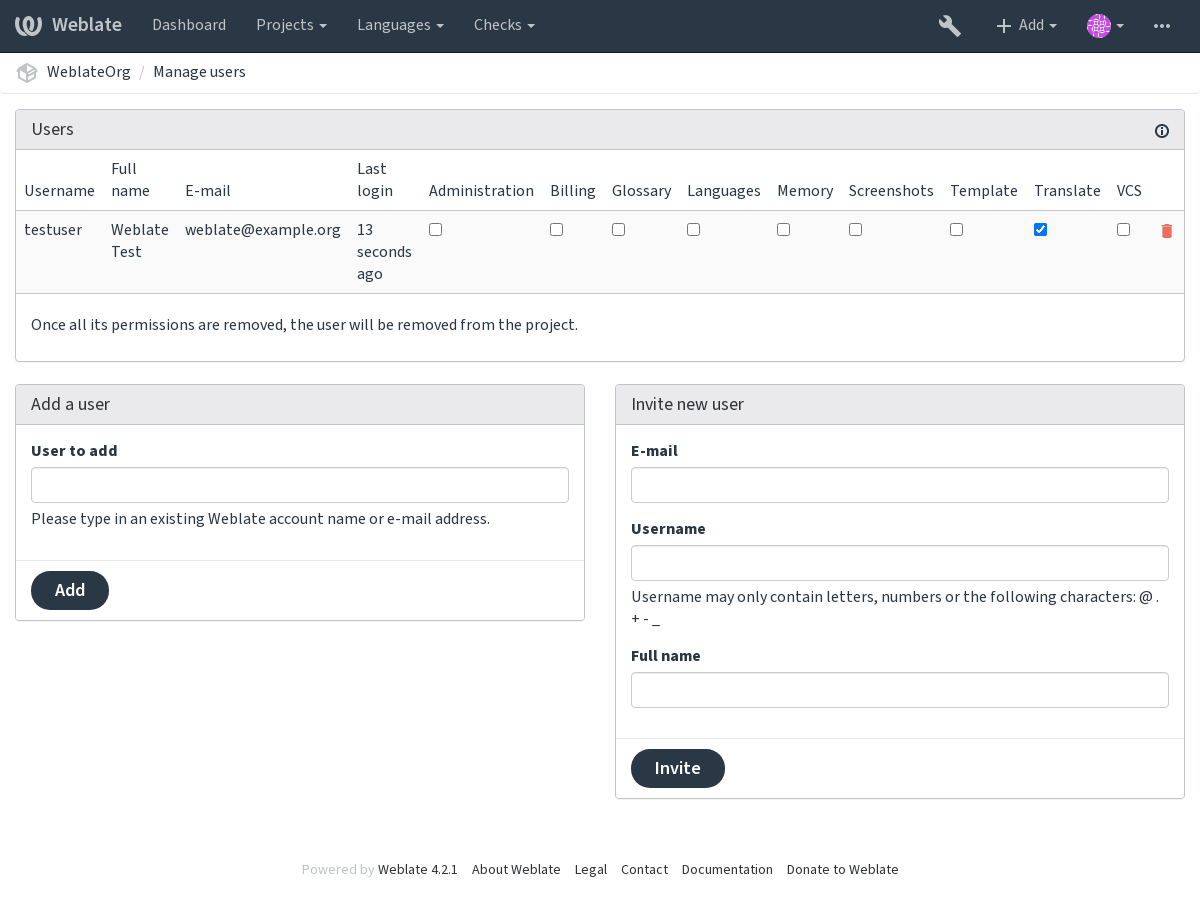Open About Weblate footer link
Viewport: 1200px width, 903px height.
pos(516,869)
